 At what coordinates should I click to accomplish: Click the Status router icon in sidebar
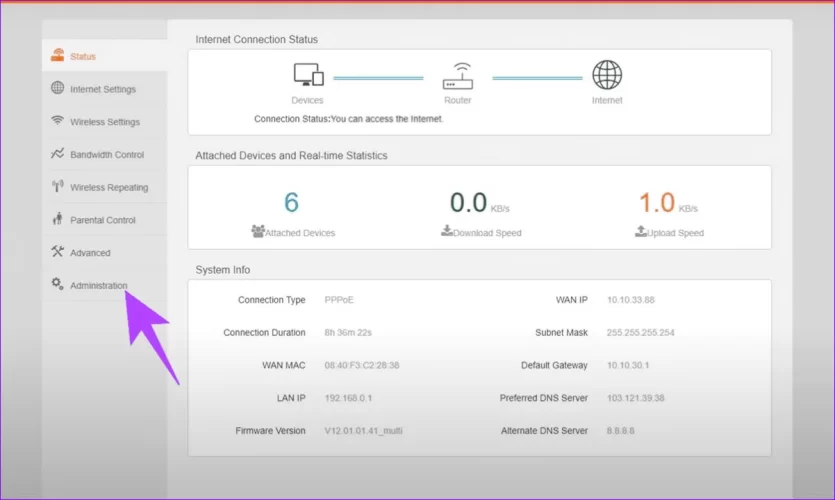click(58, 56)
